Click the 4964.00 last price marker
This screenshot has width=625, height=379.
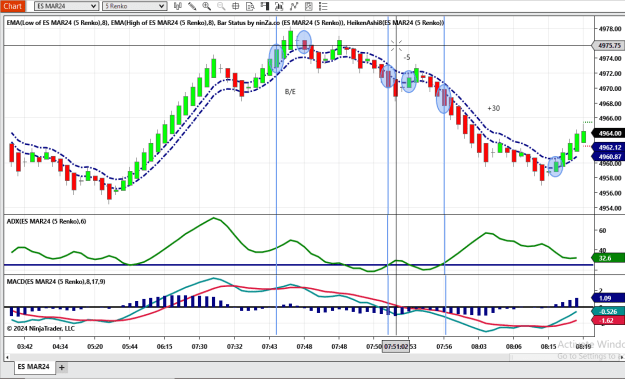pyautogui.click(x=609, y=133)
